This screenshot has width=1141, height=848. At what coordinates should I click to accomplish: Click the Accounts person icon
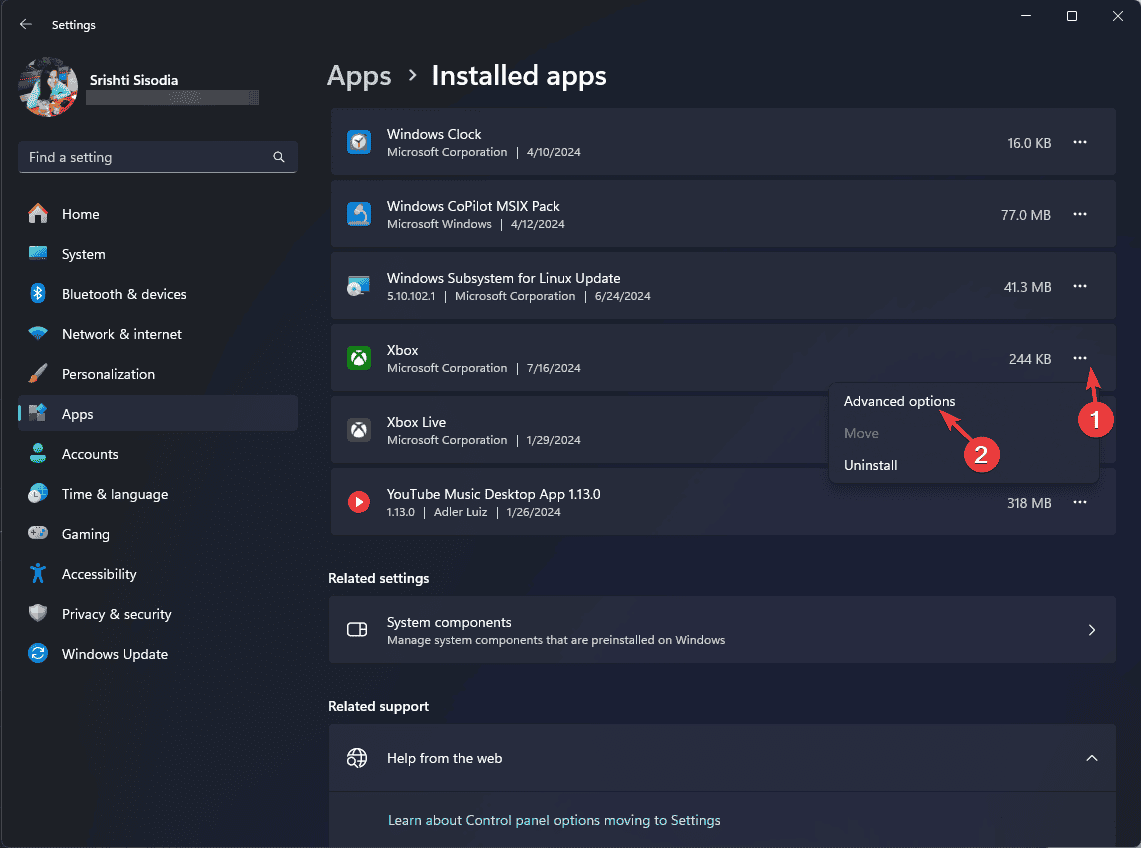point(38,453)
